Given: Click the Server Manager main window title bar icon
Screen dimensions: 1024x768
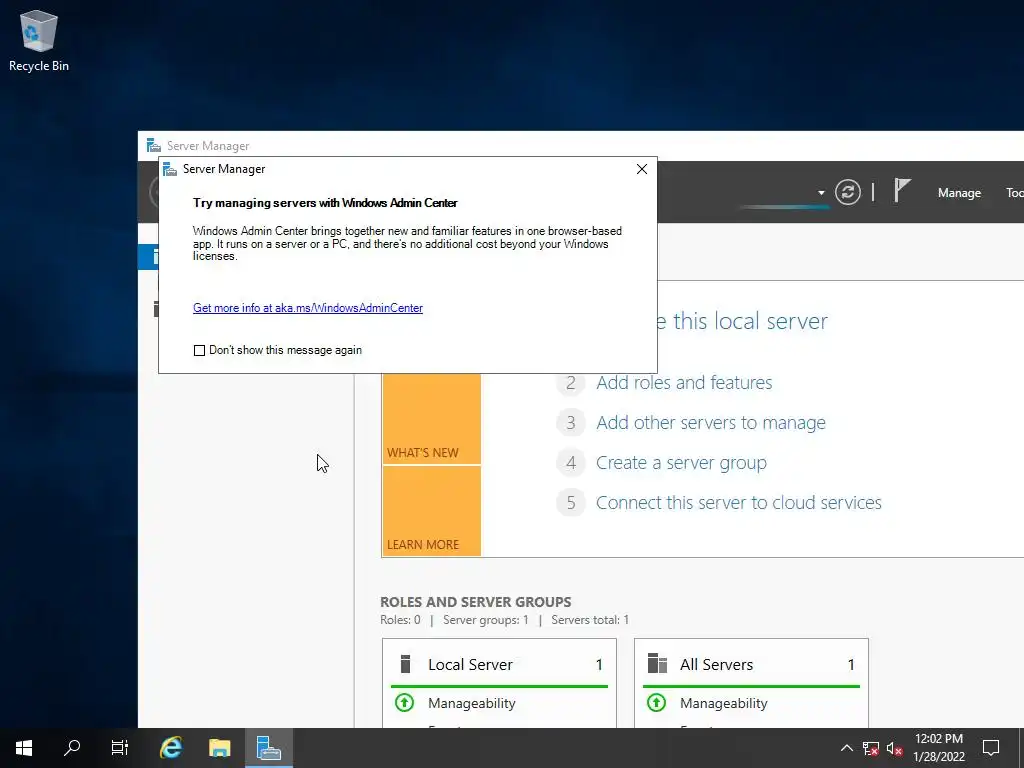Looking at the screenshot, I should tap(153, 146).
